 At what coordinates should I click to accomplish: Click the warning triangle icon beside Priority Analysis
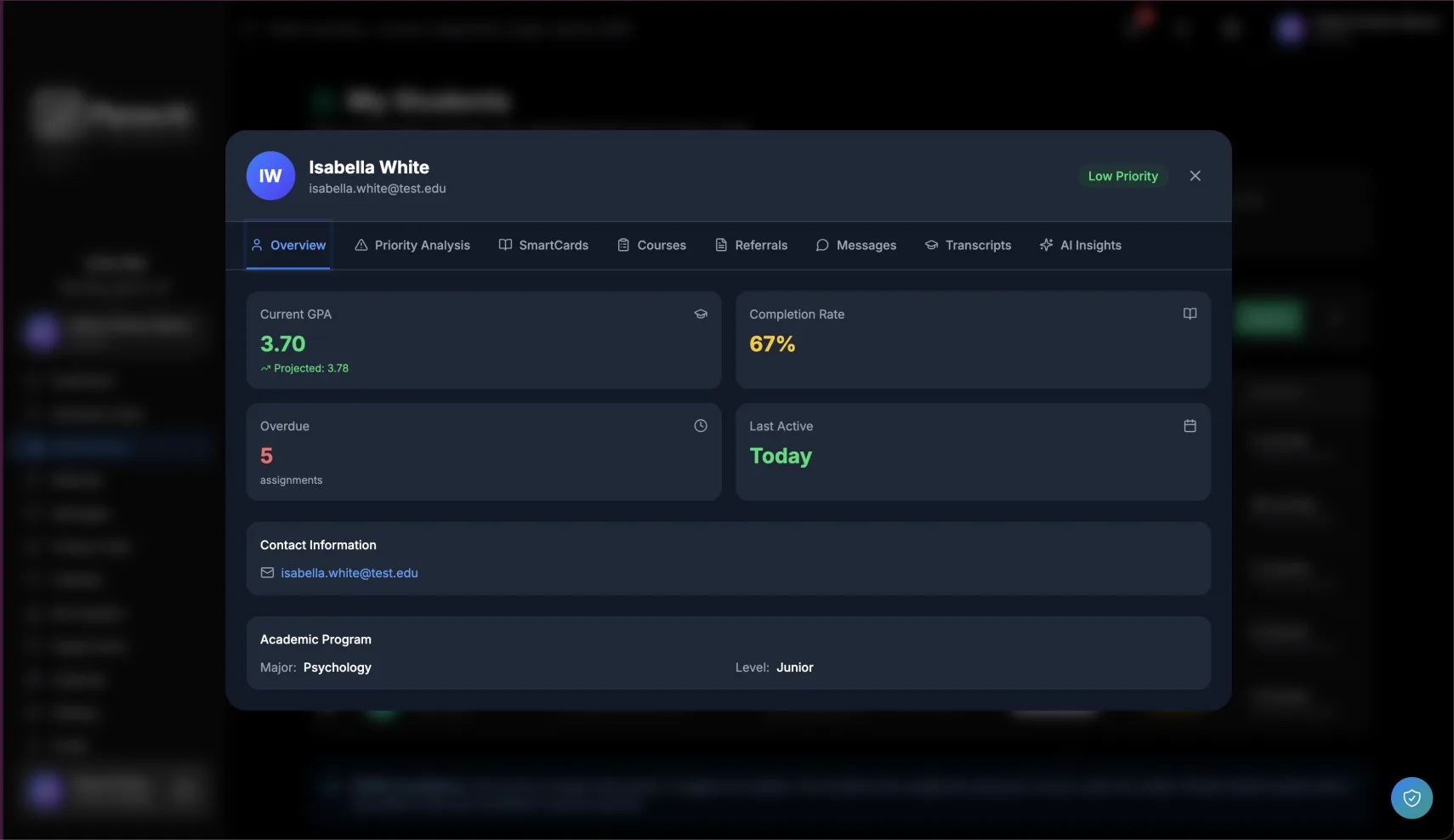361,245
